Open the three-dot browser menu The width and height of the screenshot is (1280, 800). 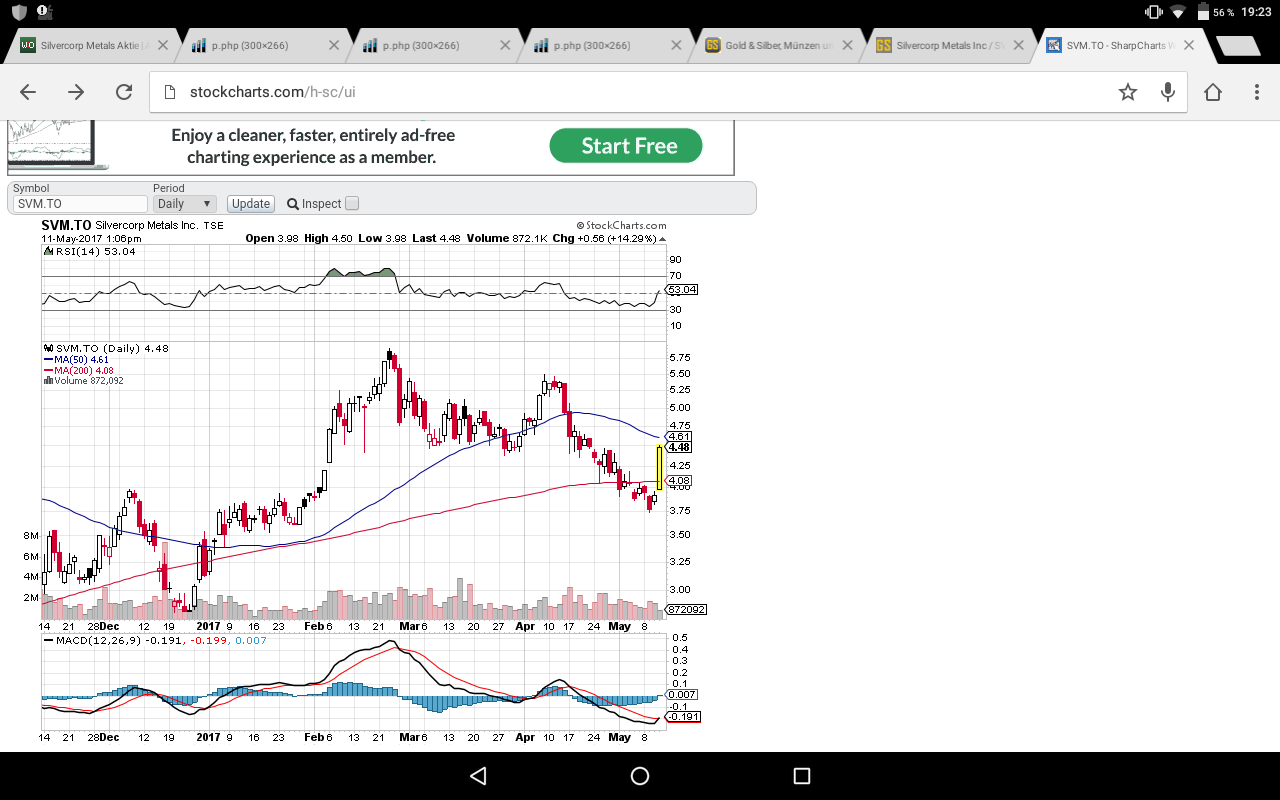pos(1257,92)
